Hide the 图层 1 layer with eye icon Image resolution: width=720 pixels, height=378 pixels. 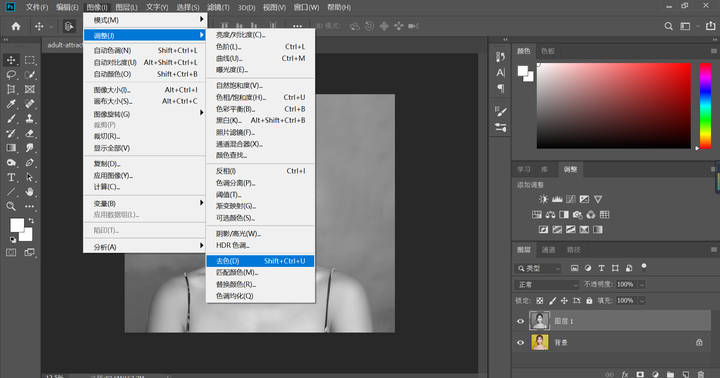click(x=520, y=321)
